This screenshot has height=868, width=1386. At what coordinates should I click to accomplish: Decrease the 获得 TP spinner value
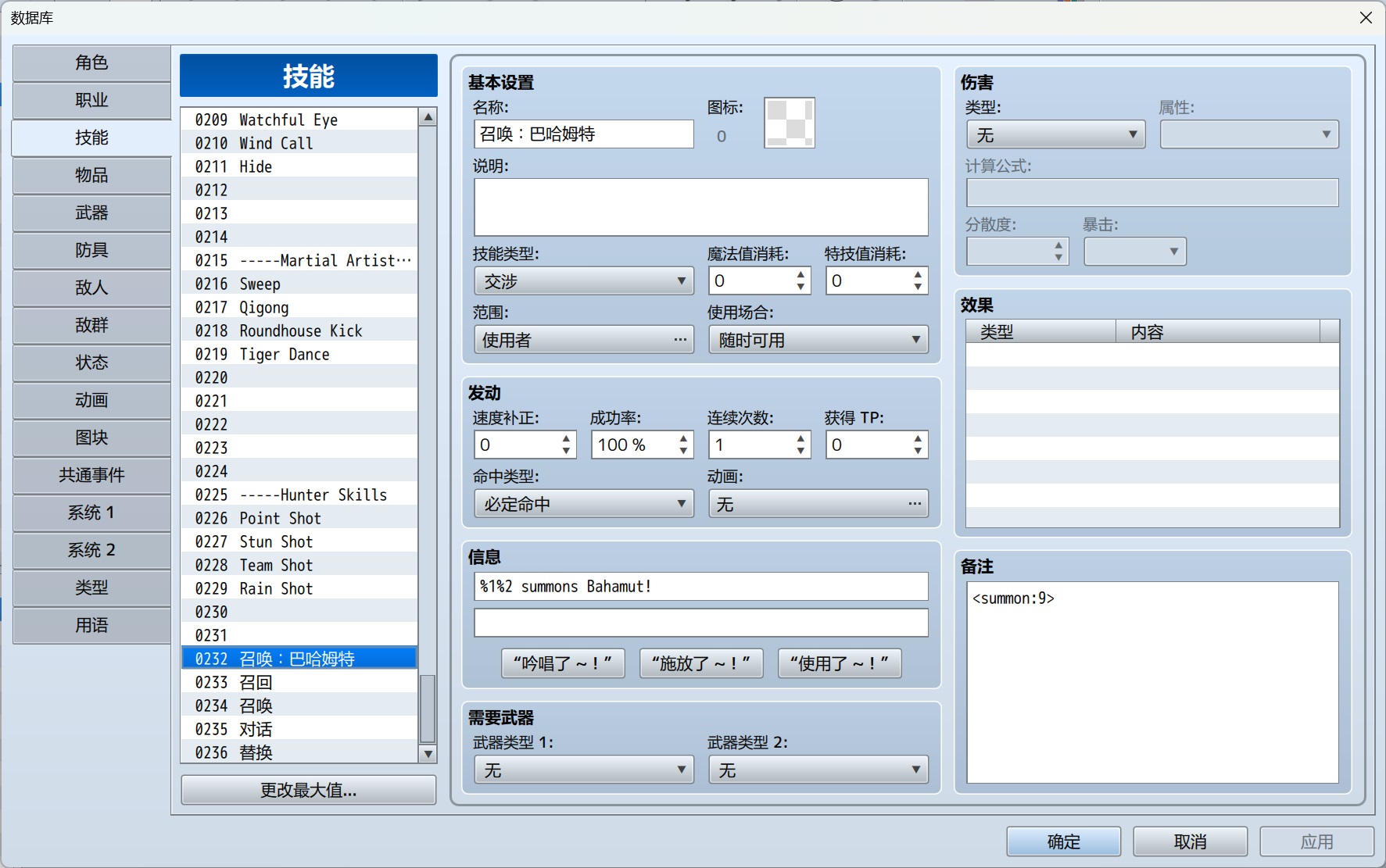tap(918, 451)
